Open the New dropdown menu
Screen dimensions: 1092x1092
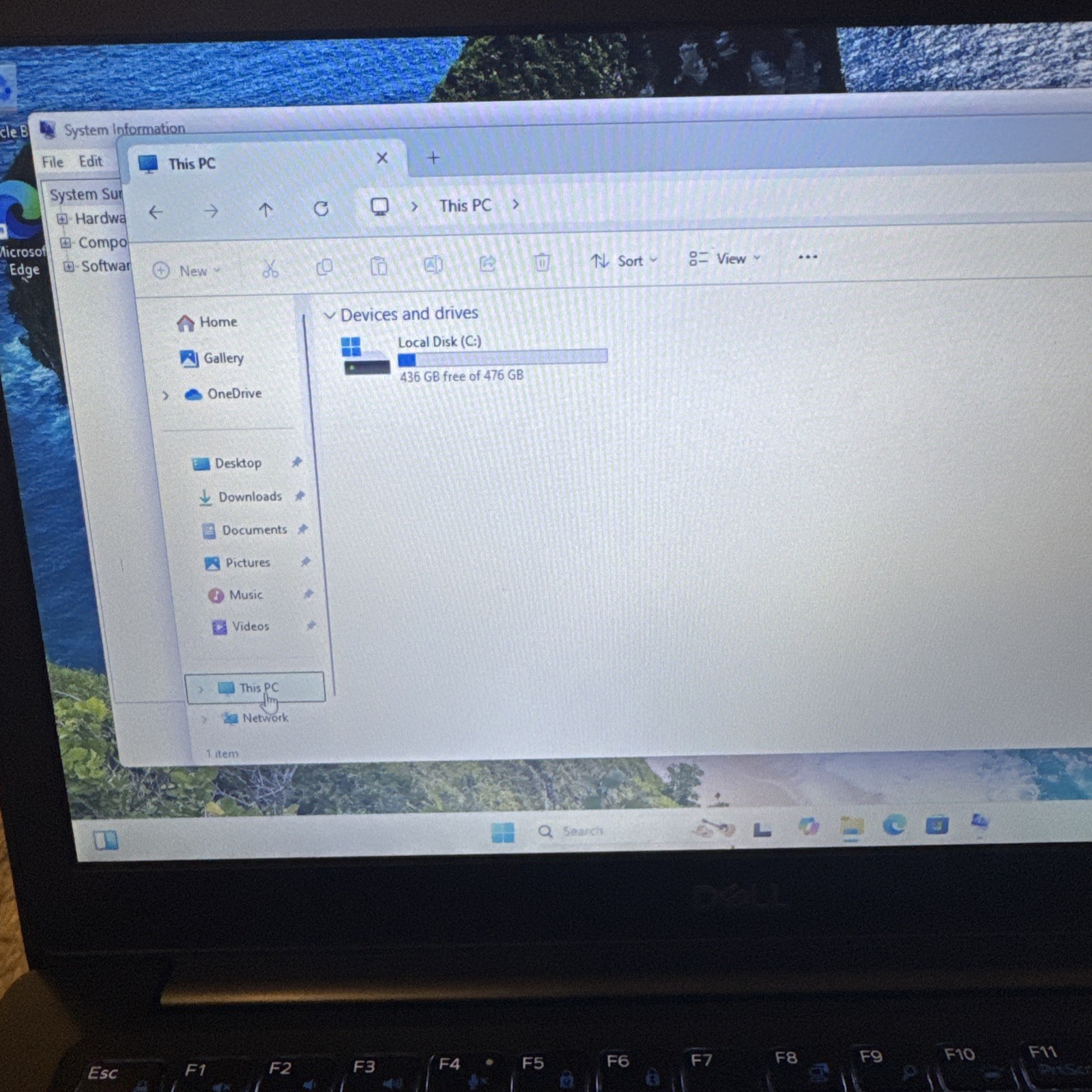187,271
